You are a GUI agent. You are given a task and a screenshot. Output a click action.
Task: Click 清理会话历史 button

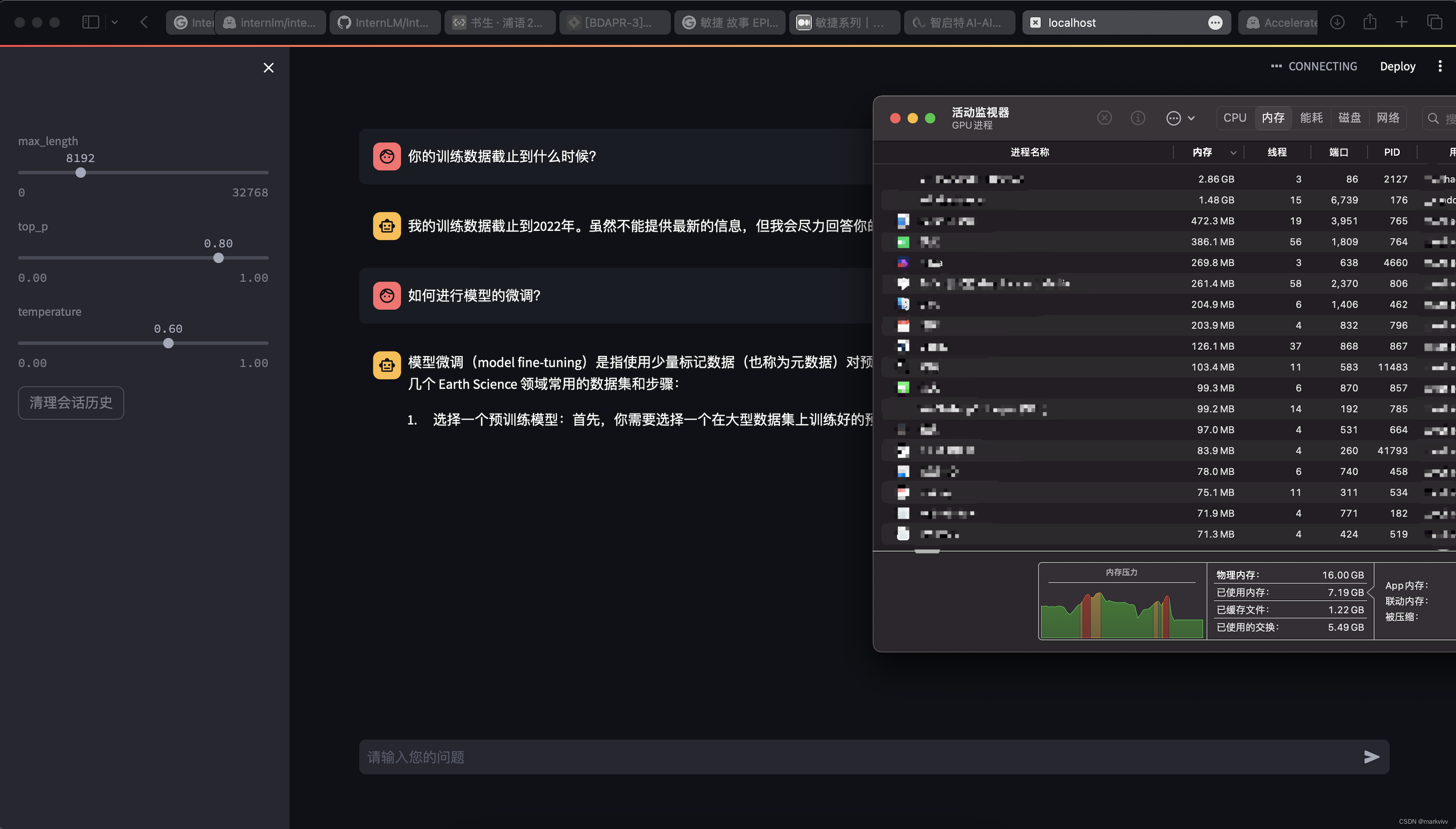click(x=71, y=403)
